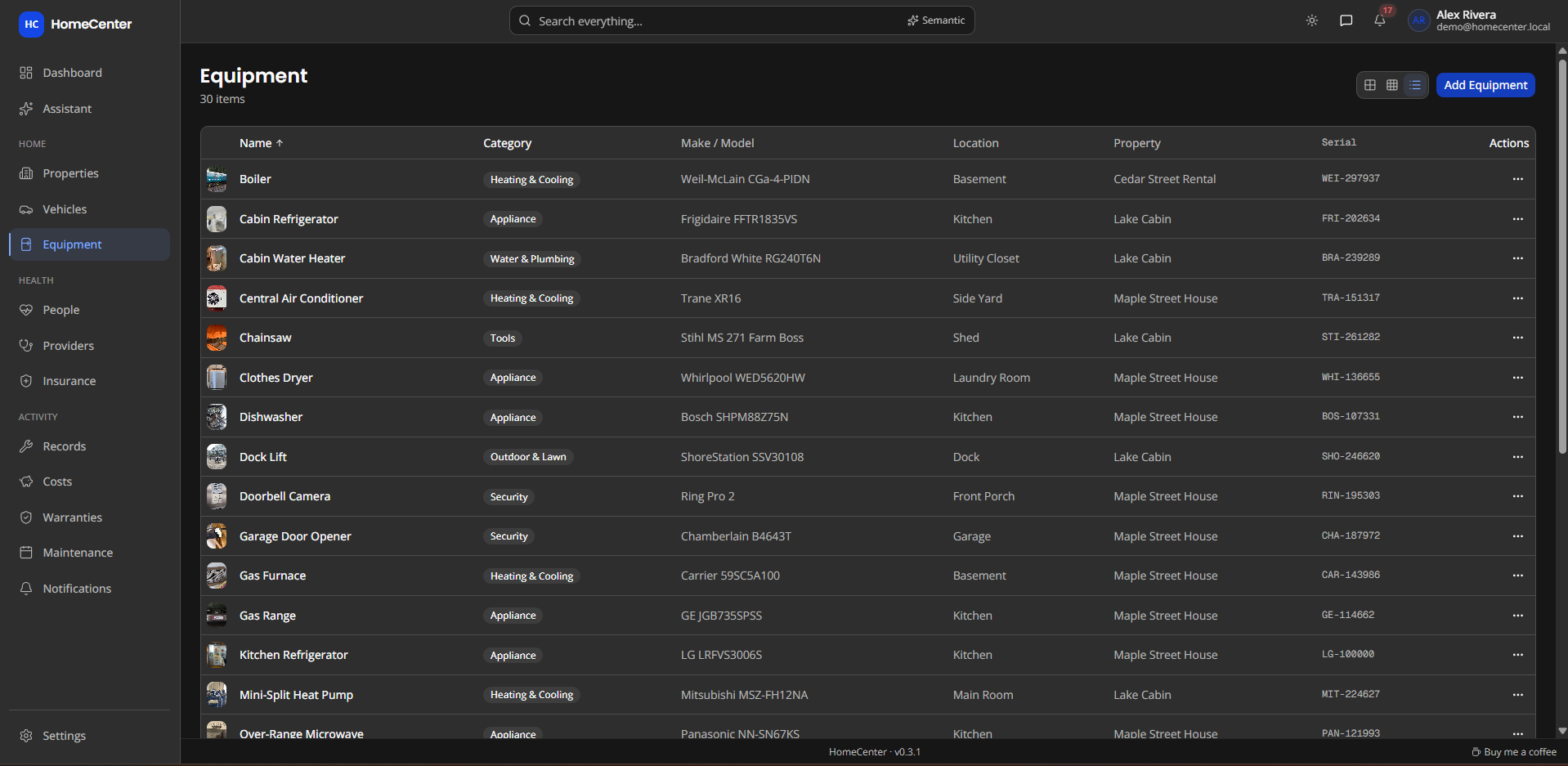This screenshot has height=766, width=1568.
Task: Click the Warranties shield icon
Action: pyautogui.click(x=26, y=517)
